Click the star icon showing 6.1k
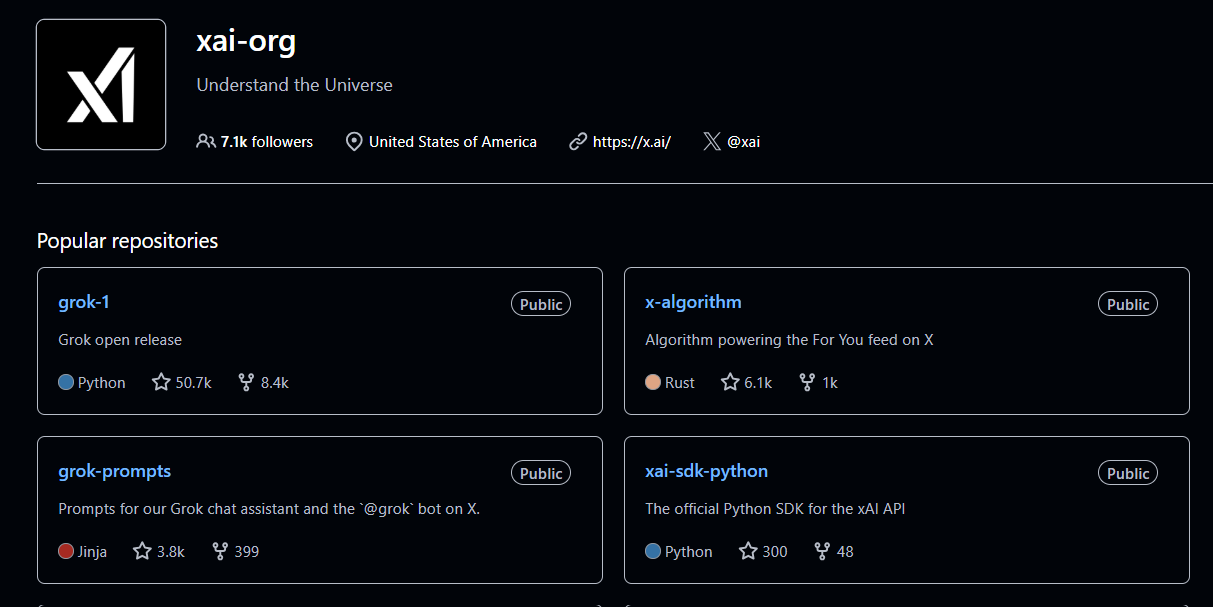1213x607 pixels. (x=730, y=382)
